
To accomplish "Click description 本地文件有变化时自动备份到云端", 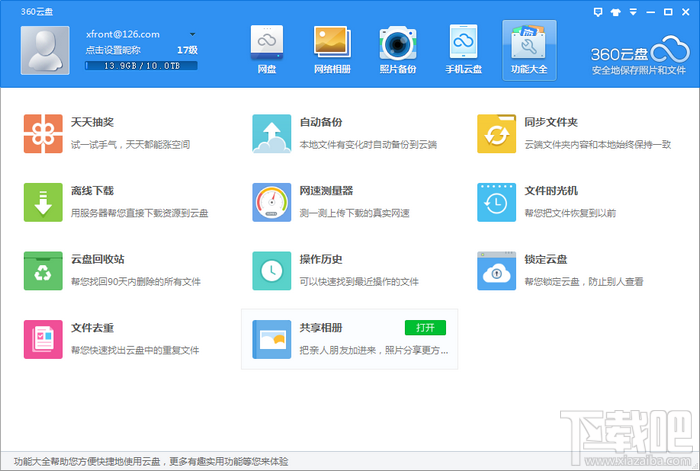I will [x=368, y=145].
